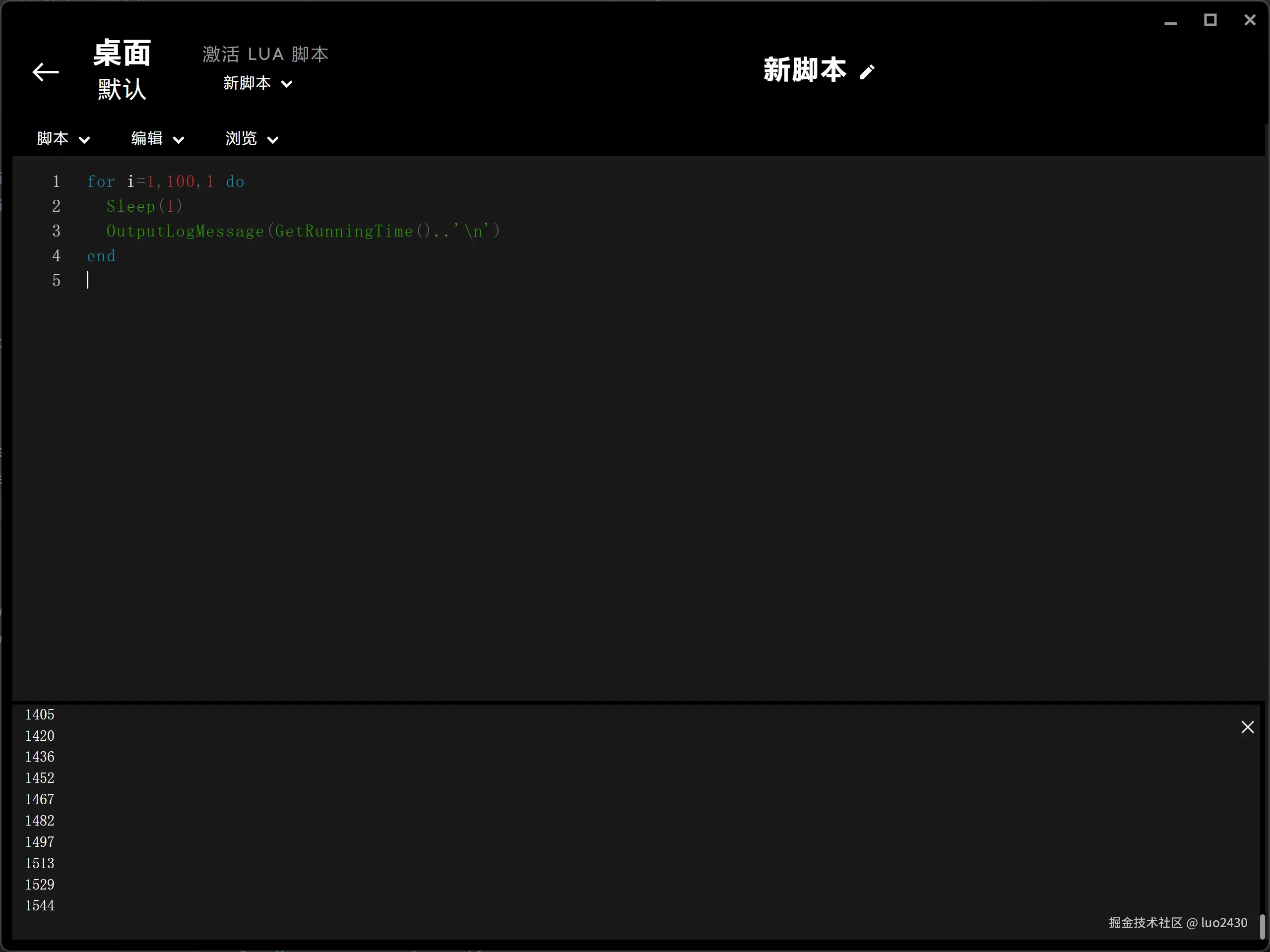Close the script editor window

tap(1250, 21)
